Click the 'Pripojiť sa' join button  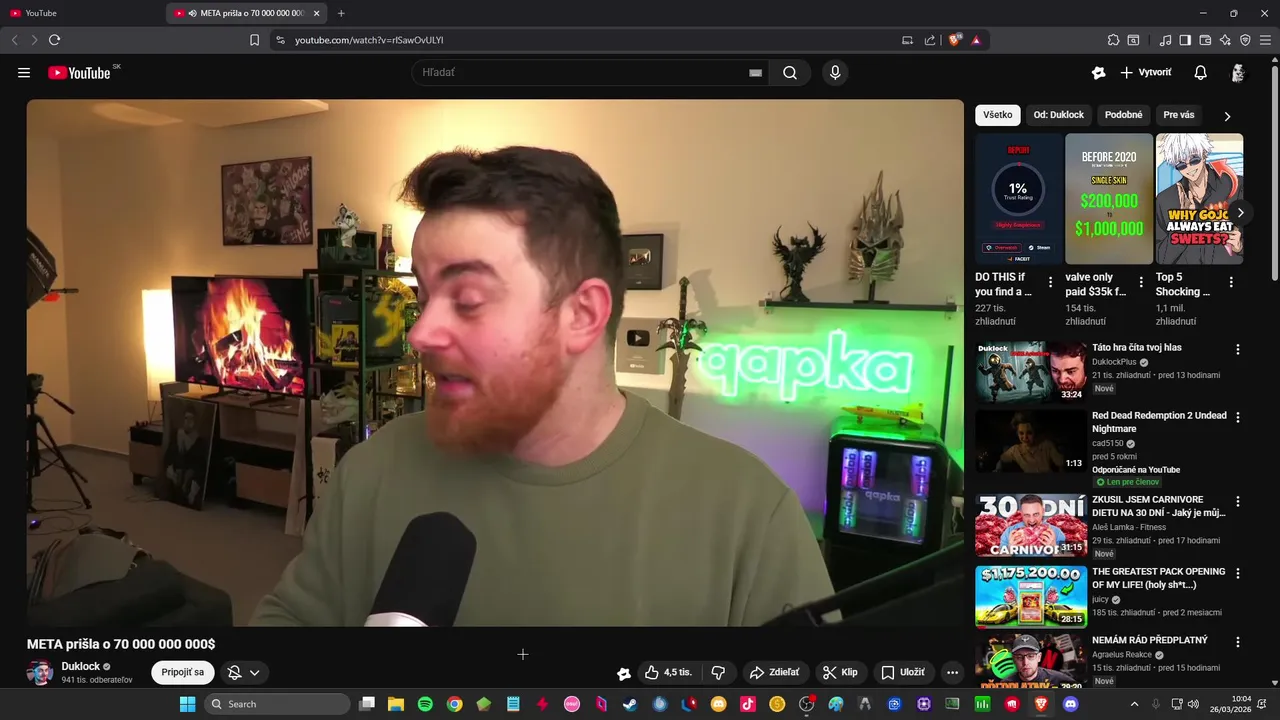tap(183, 672)
